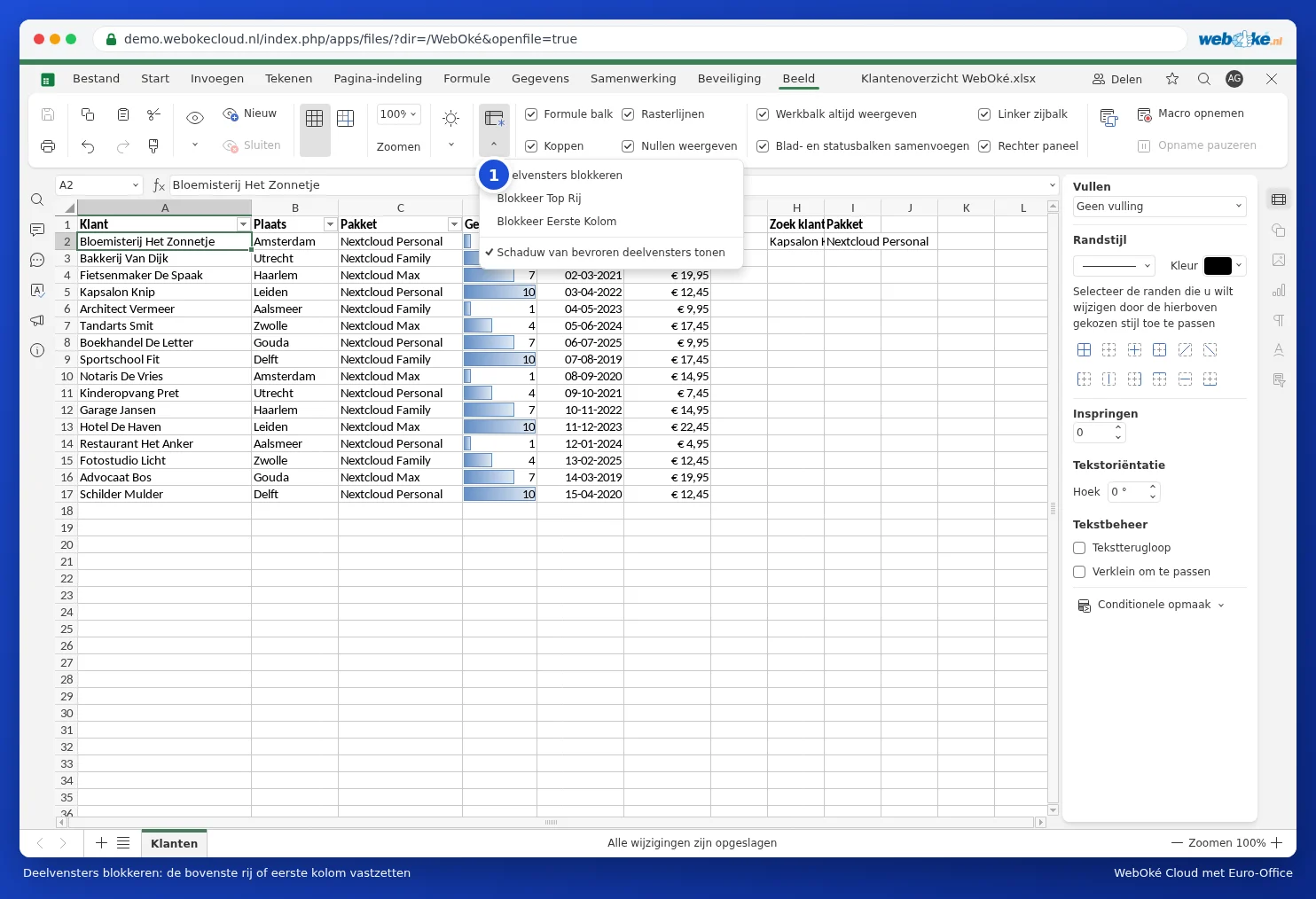Pick the black border Kleur swatch

(1218, 266)
